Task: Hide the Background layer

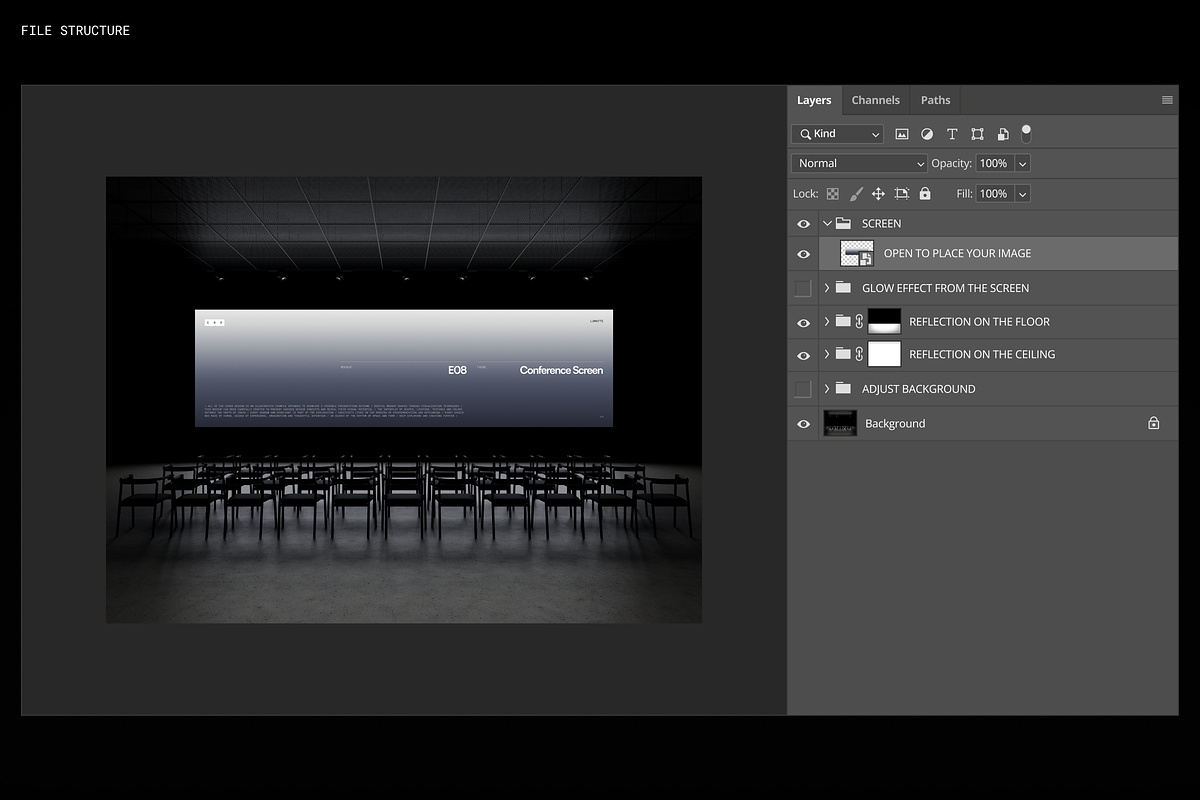Action: [803, 424]
